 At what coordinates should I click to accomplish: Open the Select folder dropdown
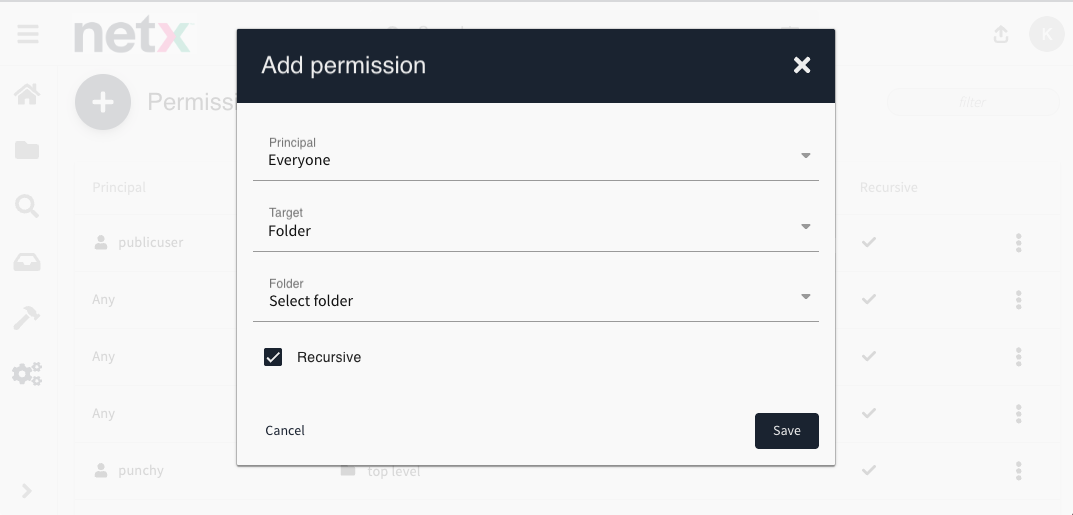536,297
